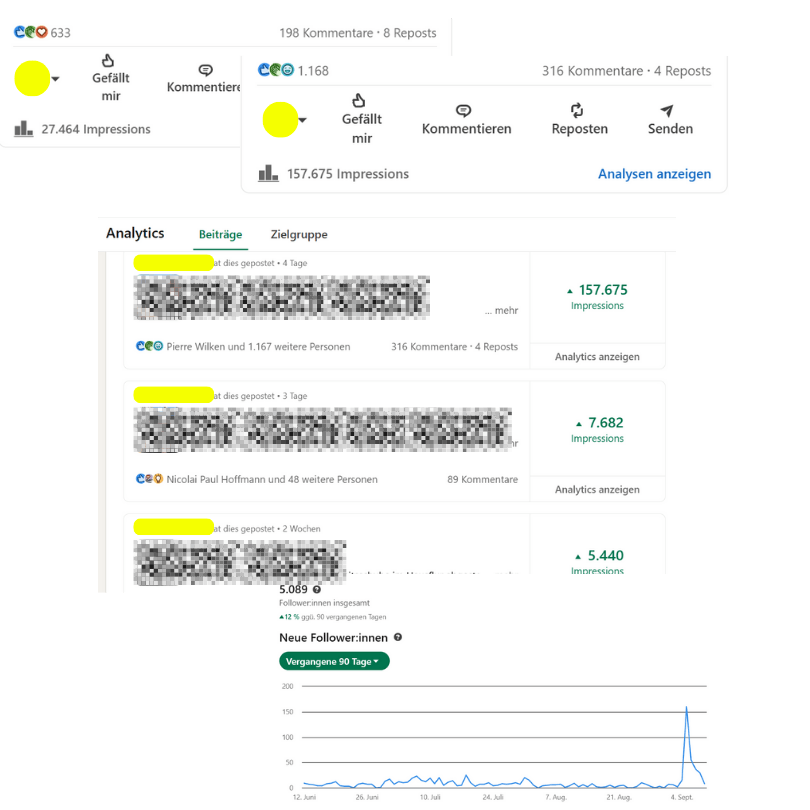
Task: Click the 157.675 Impressions text under the top post
Action: (x=348, y=174)
